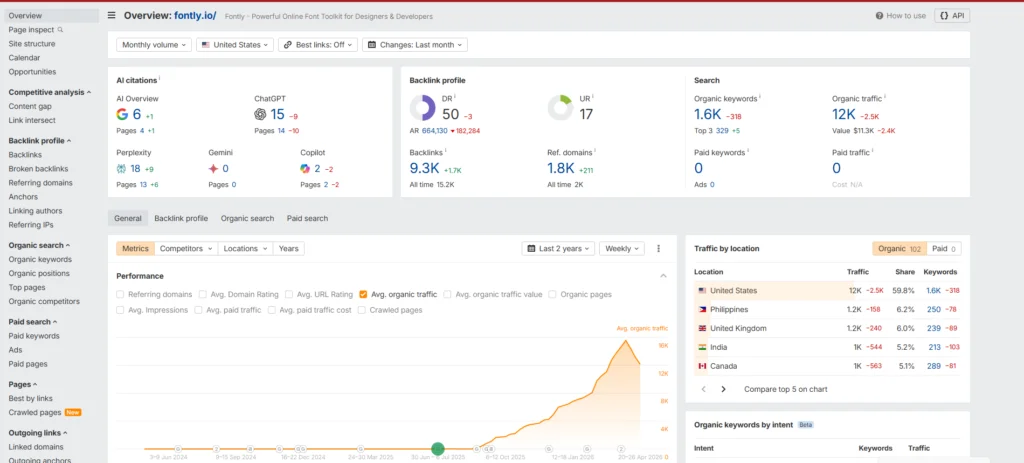Switch to the General tab

(x=128, y=218)
